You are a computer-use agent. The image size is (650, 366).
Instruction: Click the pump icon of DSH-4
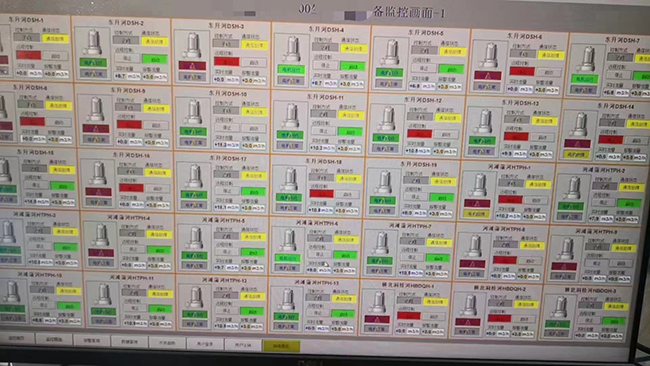292,49
